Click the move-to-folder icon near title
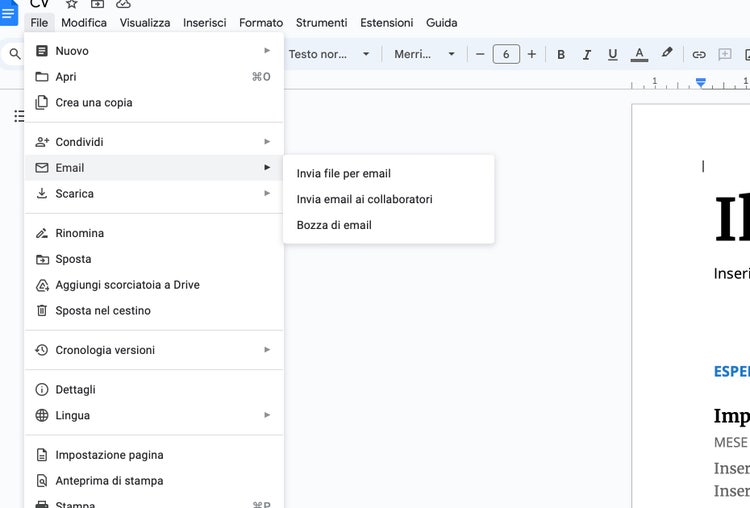The width and height of the screenshot is (750, 508). click(98, 4)
